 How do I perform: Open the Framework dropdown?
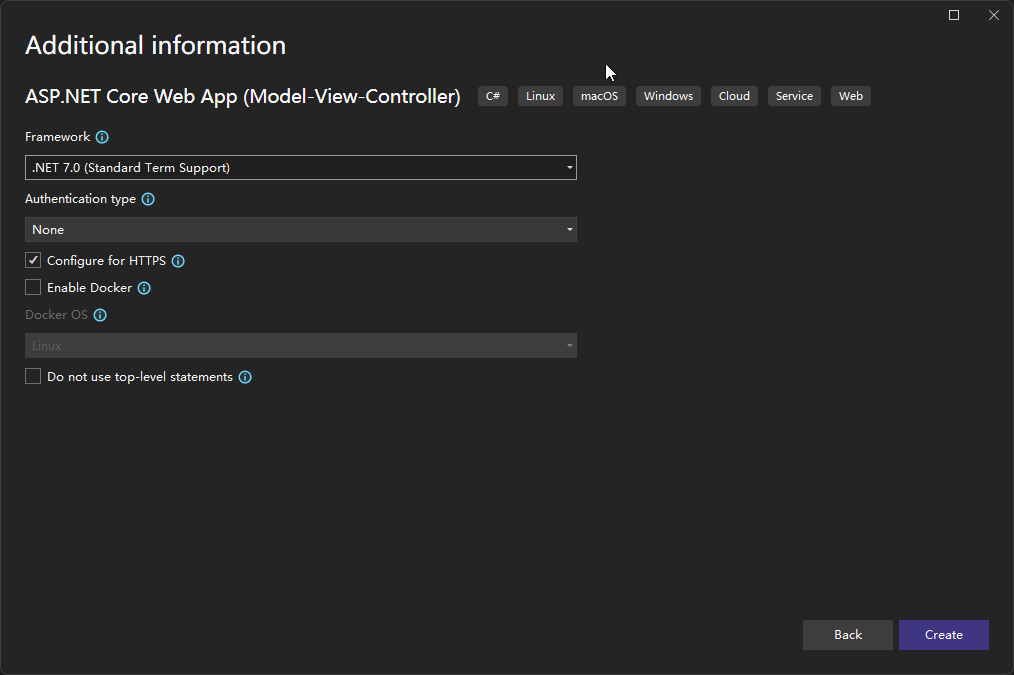point(301,168)
